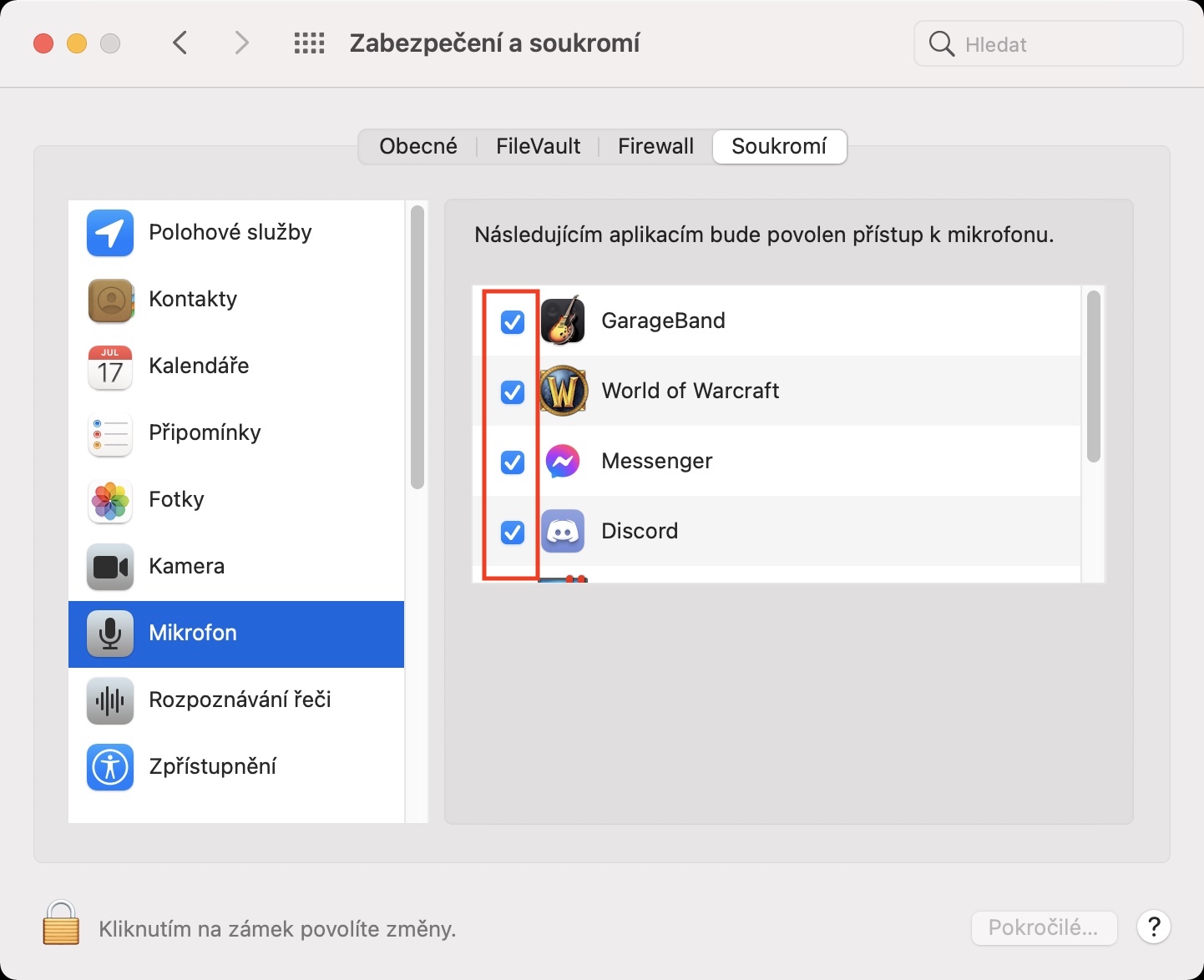This screenshot has width=1204, height=980.
Task: Uncheck GarageBand microphone access
Action: click(513, 321)
